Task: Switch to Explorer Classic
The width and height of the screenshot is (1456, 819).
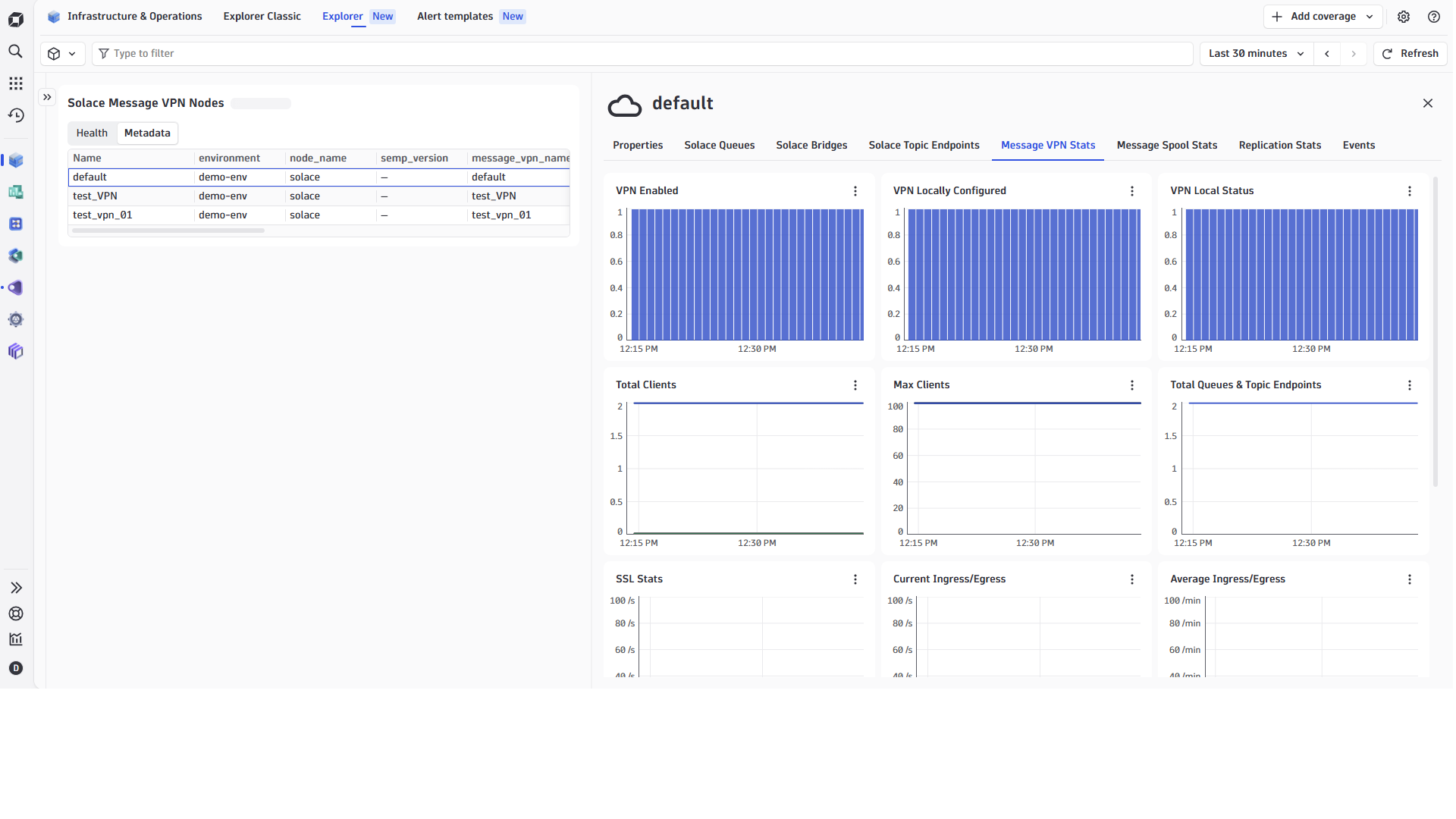Action: (x=262, y=17)
